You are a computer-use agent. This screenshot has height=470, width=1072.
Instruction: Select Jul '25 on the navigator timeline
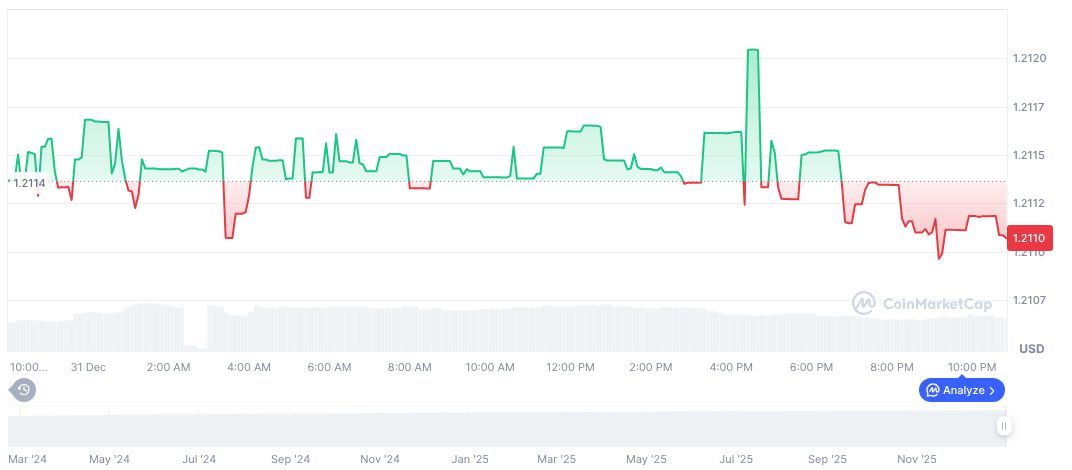point(737,459)
